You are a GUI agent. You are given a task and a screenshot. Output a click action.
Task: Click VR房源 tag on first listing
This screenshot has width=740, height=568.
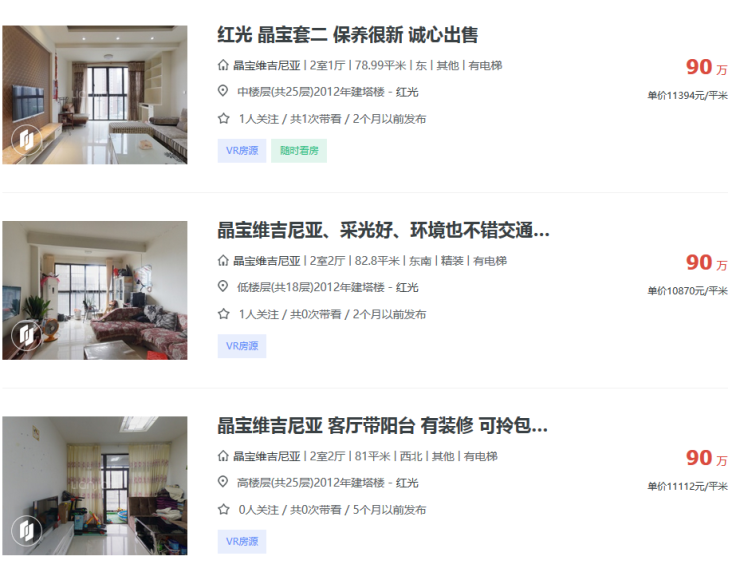click(x=242, y=150)
